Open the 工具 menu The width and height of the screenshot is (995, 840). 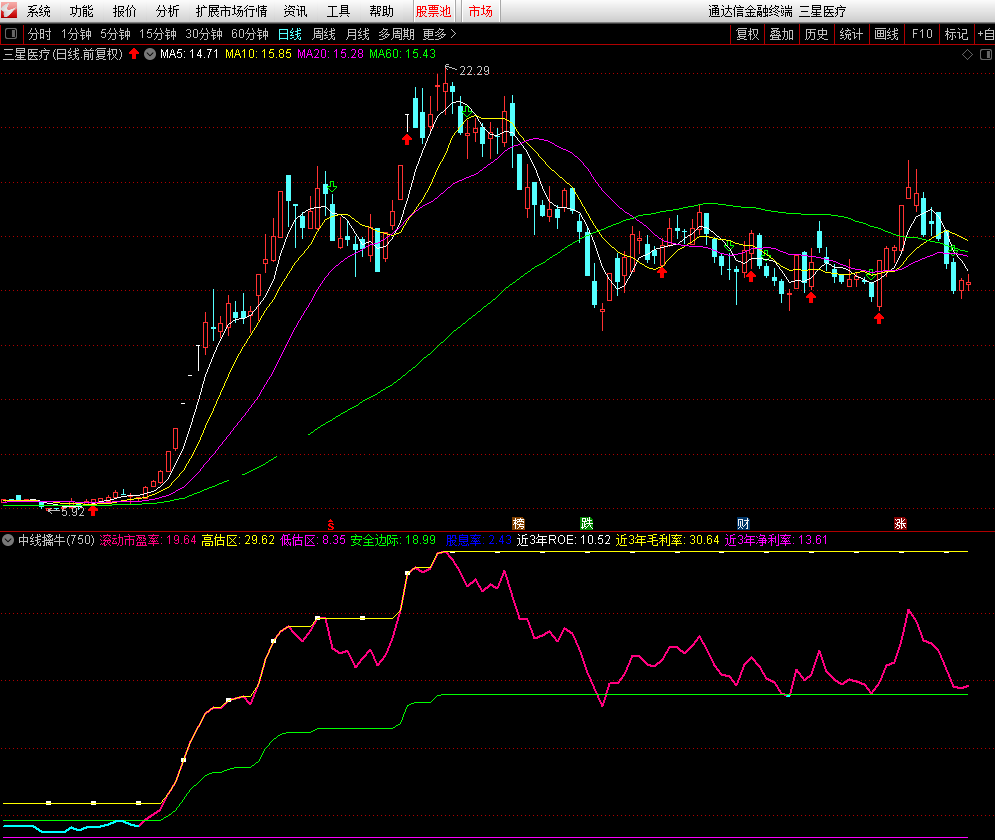click(338, 11)
